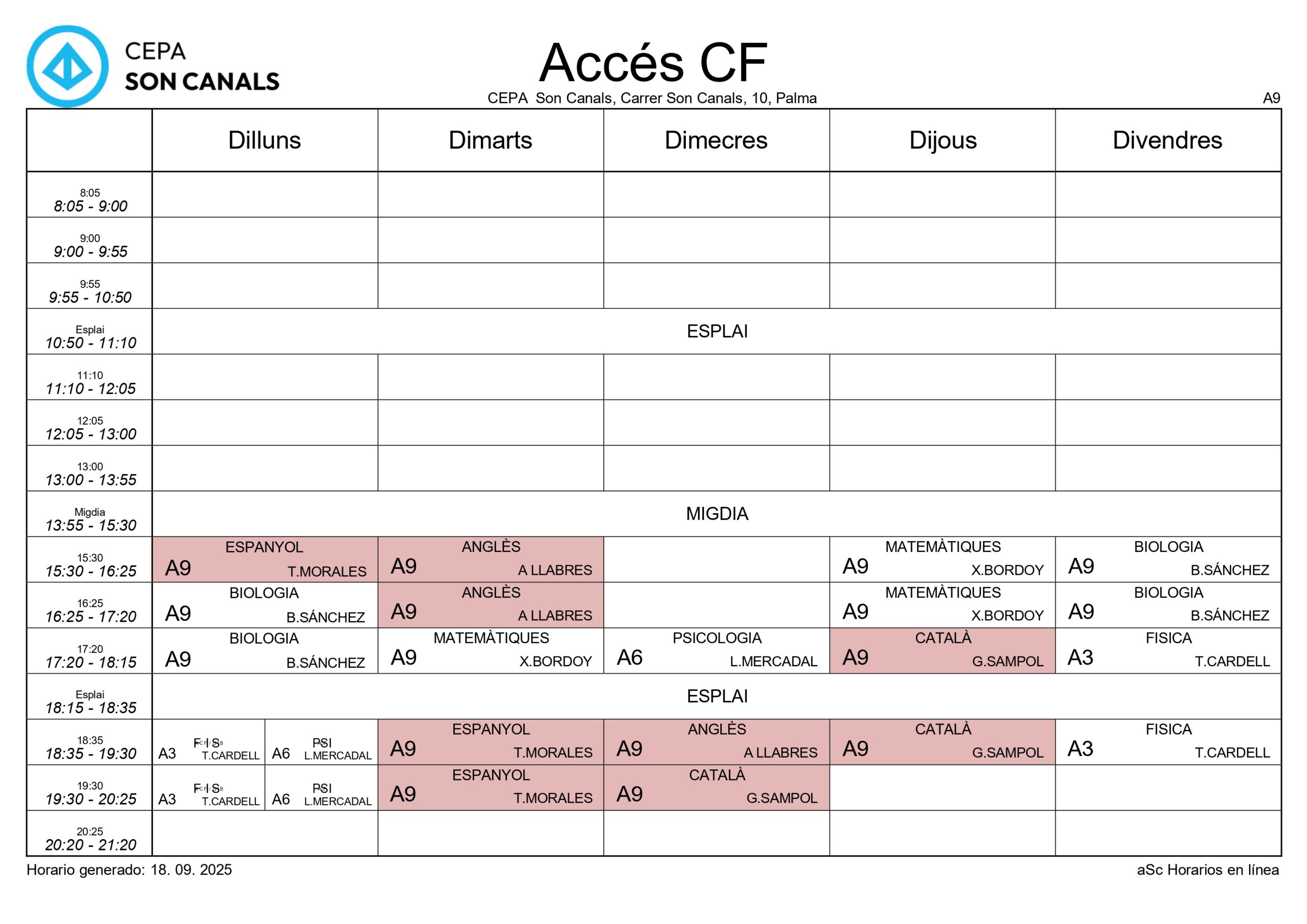The width and height of the screenshot is (1307, 924).
Task: Click the Carrer Son Canals address line
Action: coord(652,98)
